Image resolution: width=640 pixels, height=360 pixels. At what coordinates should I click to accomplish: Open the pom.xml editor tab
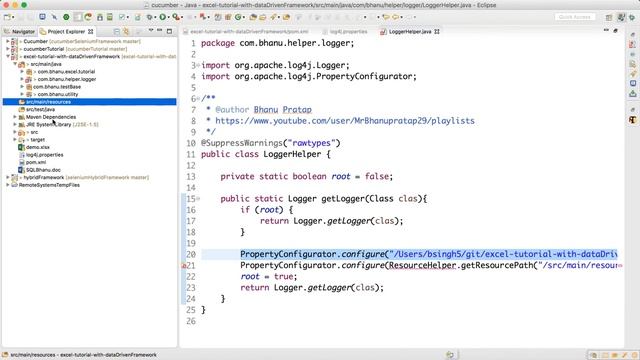246,31
